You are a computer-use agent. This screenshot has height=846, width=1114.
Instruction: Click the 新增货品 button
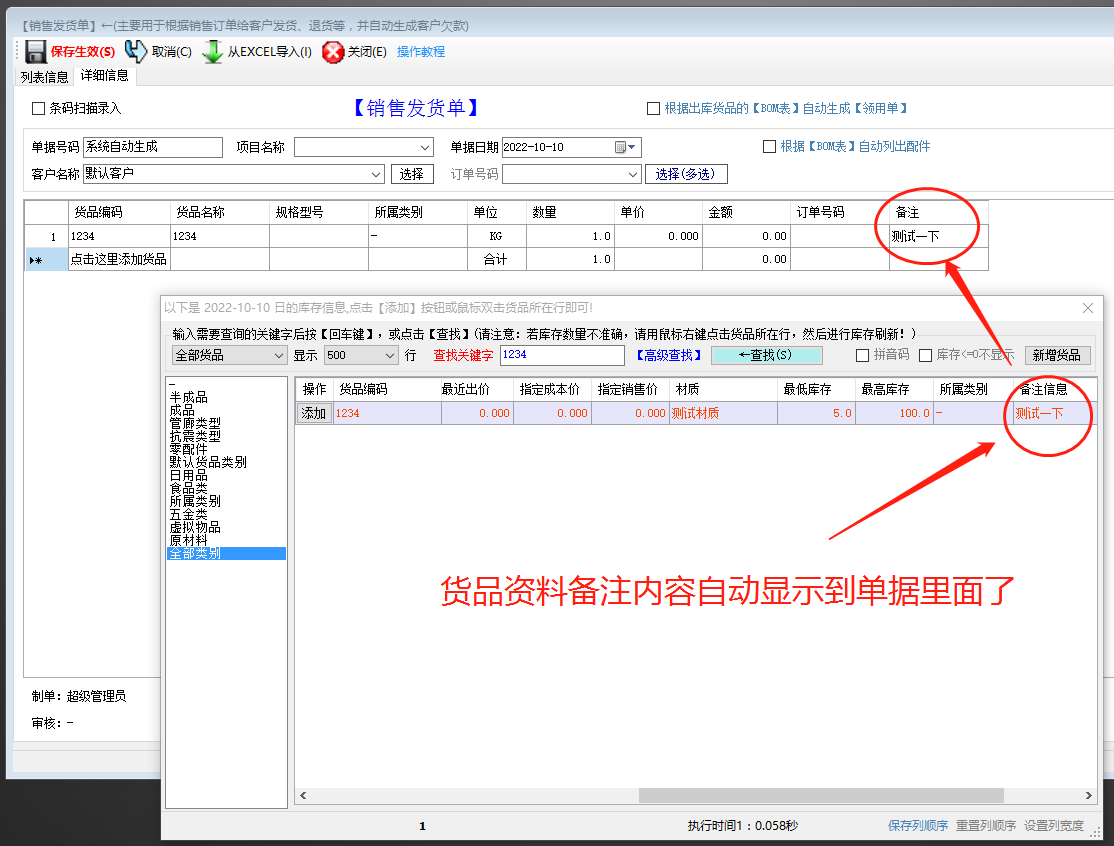tap(1058, 355)
